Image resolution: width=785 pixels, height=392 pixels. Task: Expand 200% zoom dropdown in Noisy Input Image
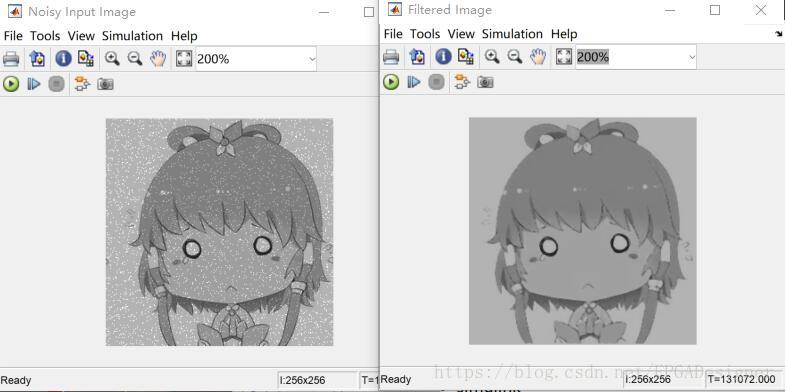312,59
